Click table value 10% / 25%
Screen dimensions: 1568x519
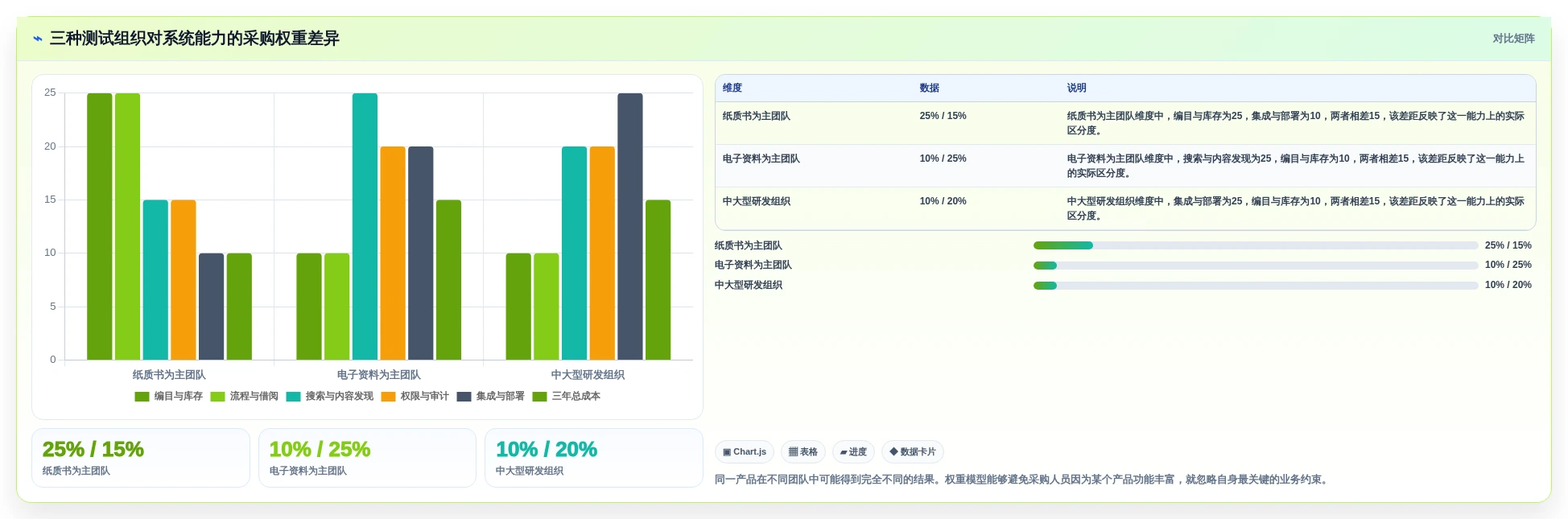(943, 159)
